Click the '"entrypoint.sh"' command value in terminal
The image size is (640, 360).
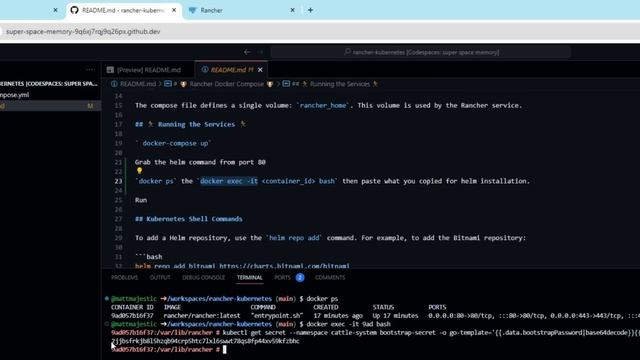[x=277, y=316]
